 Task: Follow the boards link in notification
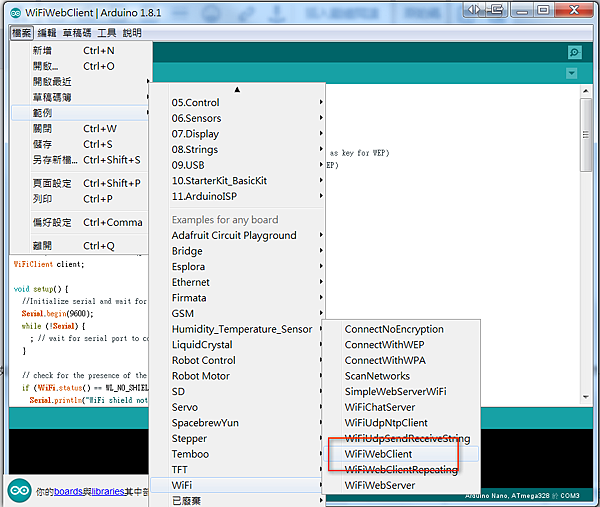point(68,491)
